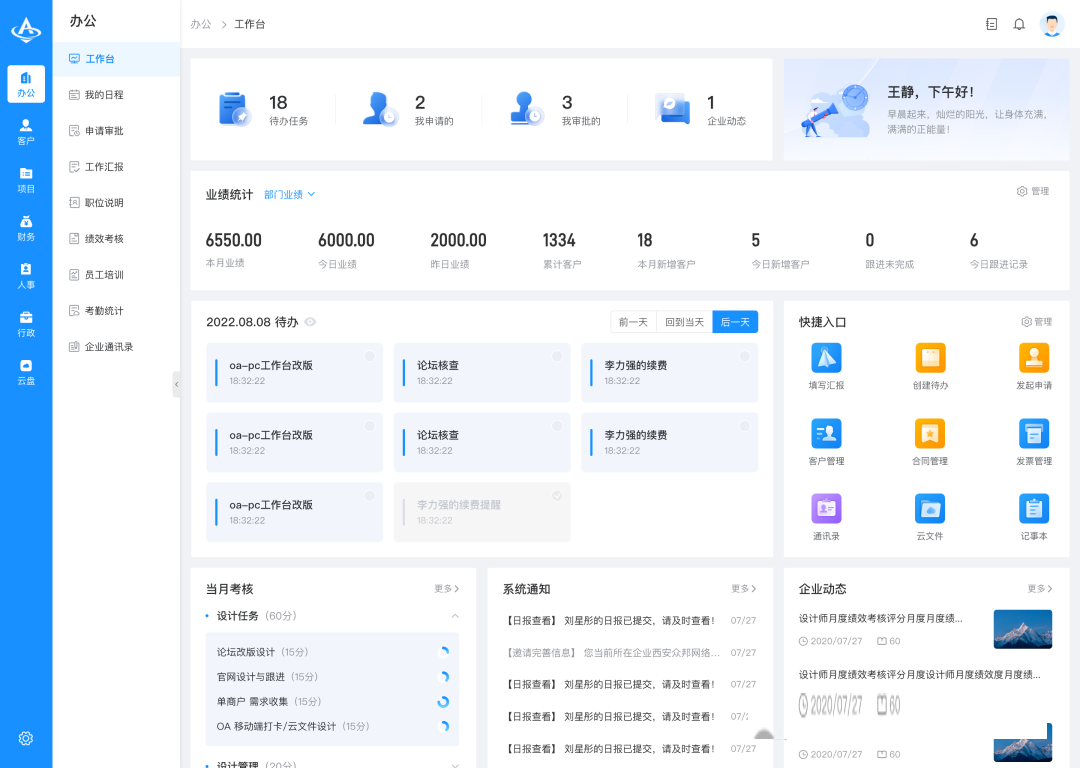
Task: Open the 云盘 module in left sidebar
Action: (26, 372)
